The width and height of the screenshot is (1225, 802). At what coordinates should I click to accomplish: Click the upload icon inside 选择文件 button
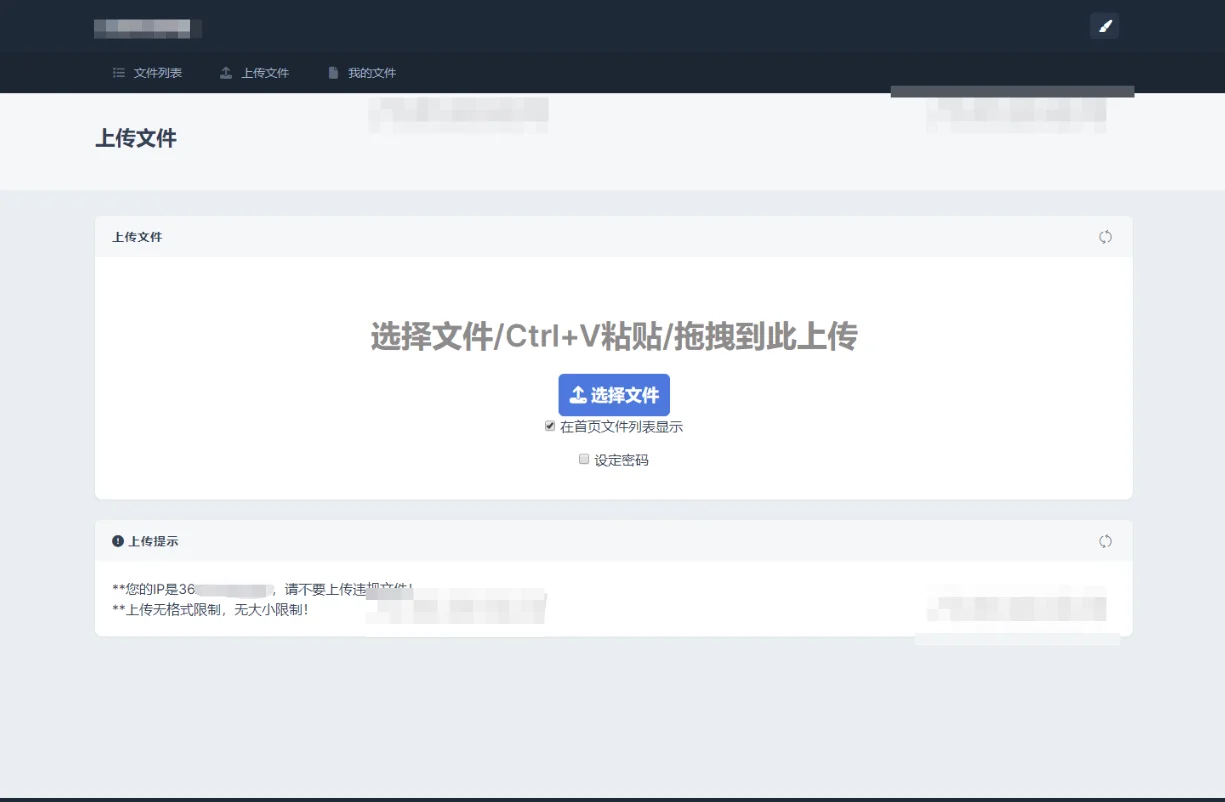coord(579,394)
